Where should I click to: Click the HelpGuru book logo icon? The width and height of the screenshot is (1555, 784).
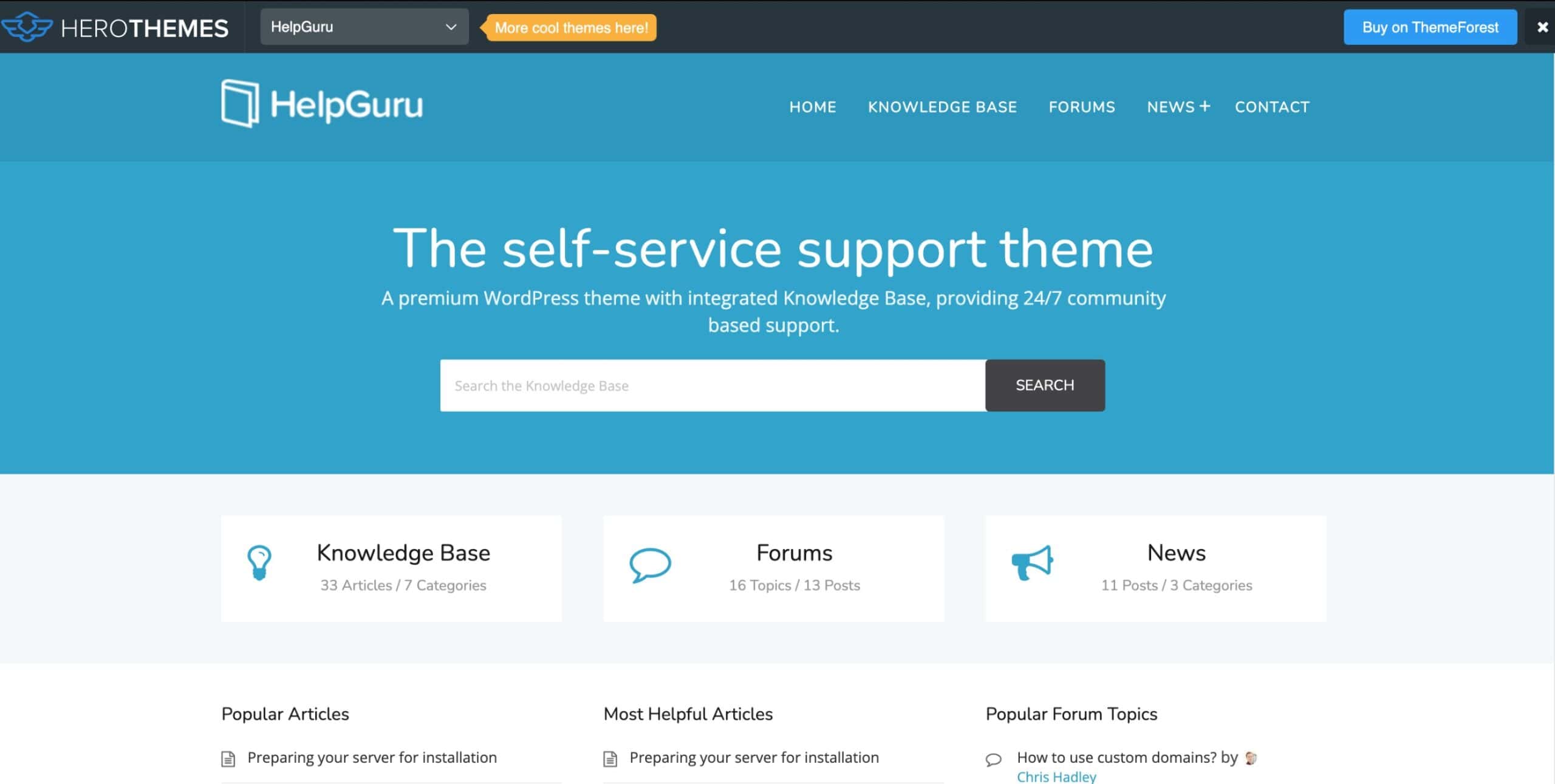point(240,104)
